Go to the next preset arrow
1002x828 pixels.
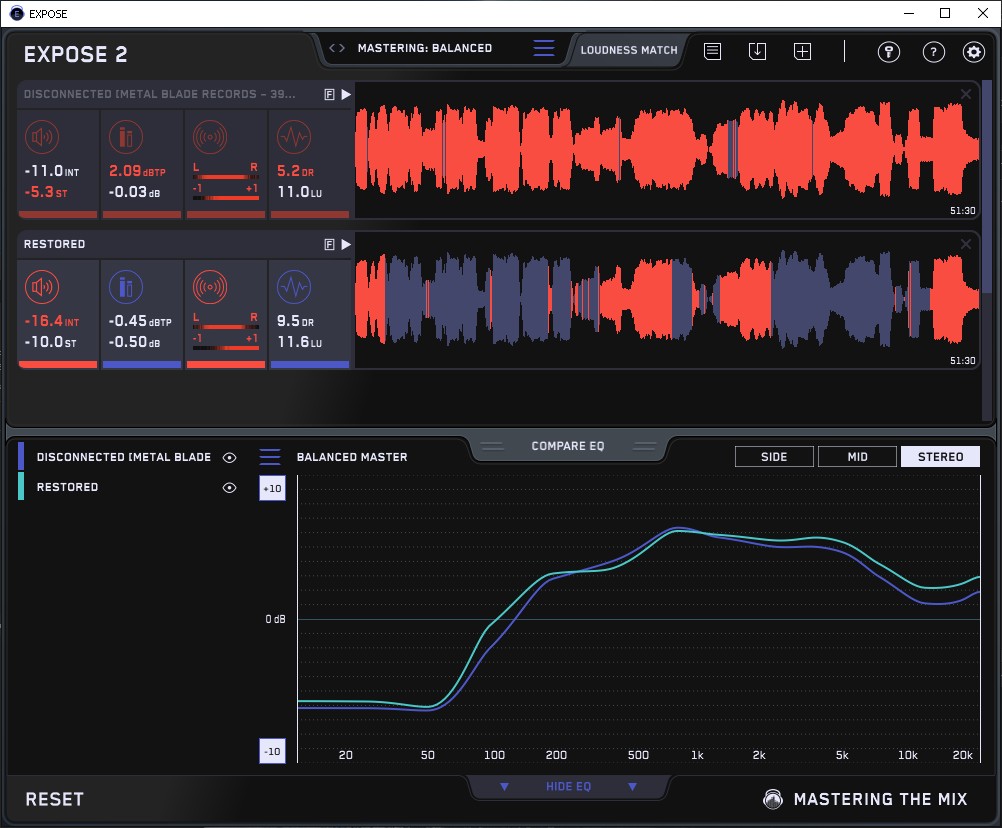coord(342,48)
